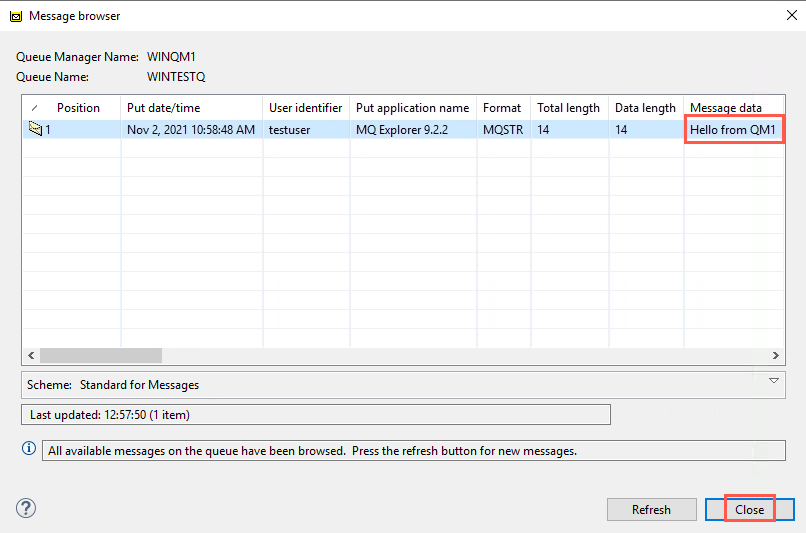Select the 'MQSTR' format cell

click(x=503, y=130)
